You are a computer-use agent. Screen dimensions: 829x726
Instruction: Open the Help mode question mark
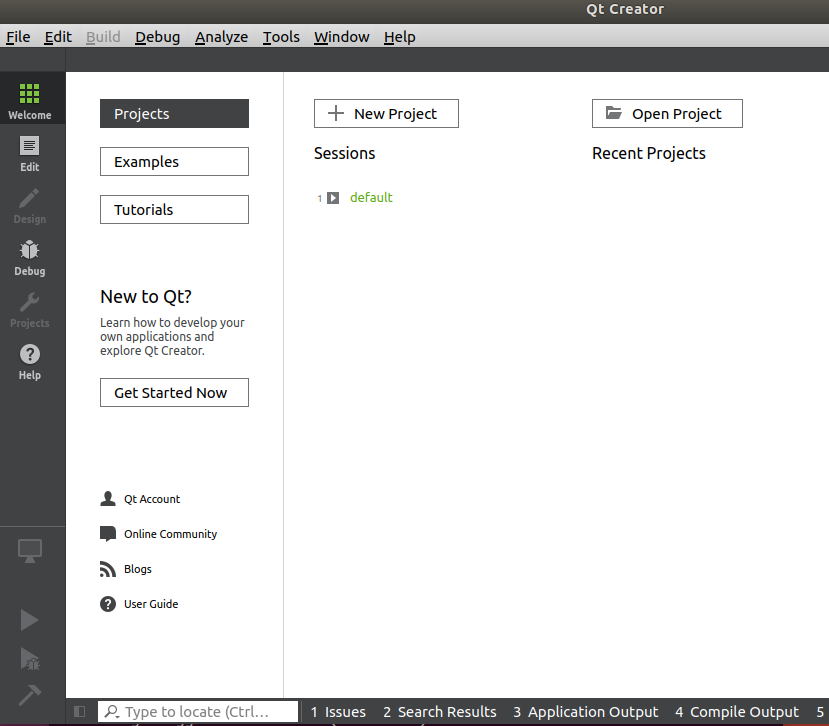click(30, 354)
